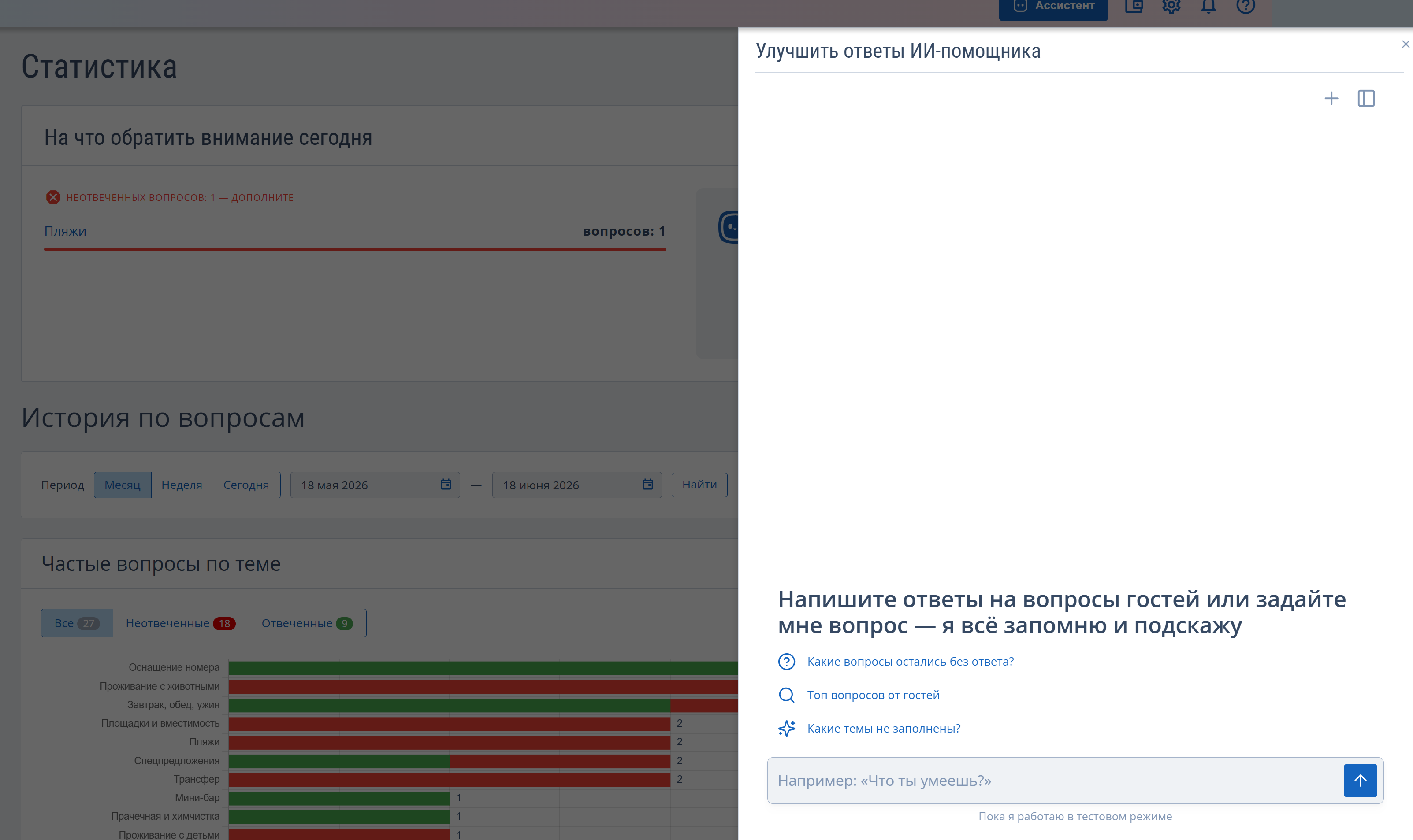Click the Завтрак, обед, ужин chart label
1413x840 pixels.
[x=173, y=705]
